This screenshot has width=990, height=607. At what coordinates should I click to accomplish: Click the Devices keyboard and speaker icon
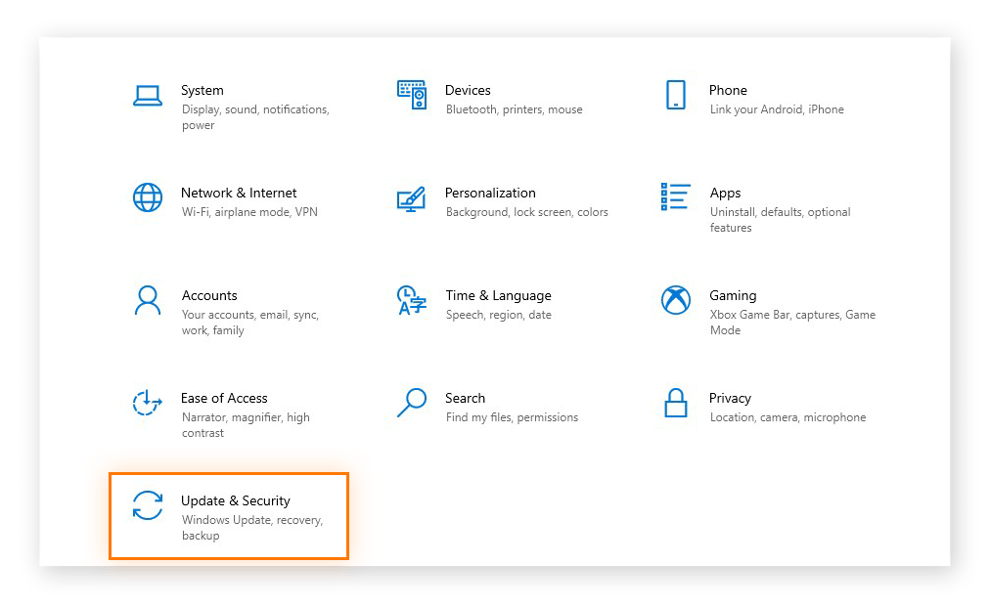412,95
